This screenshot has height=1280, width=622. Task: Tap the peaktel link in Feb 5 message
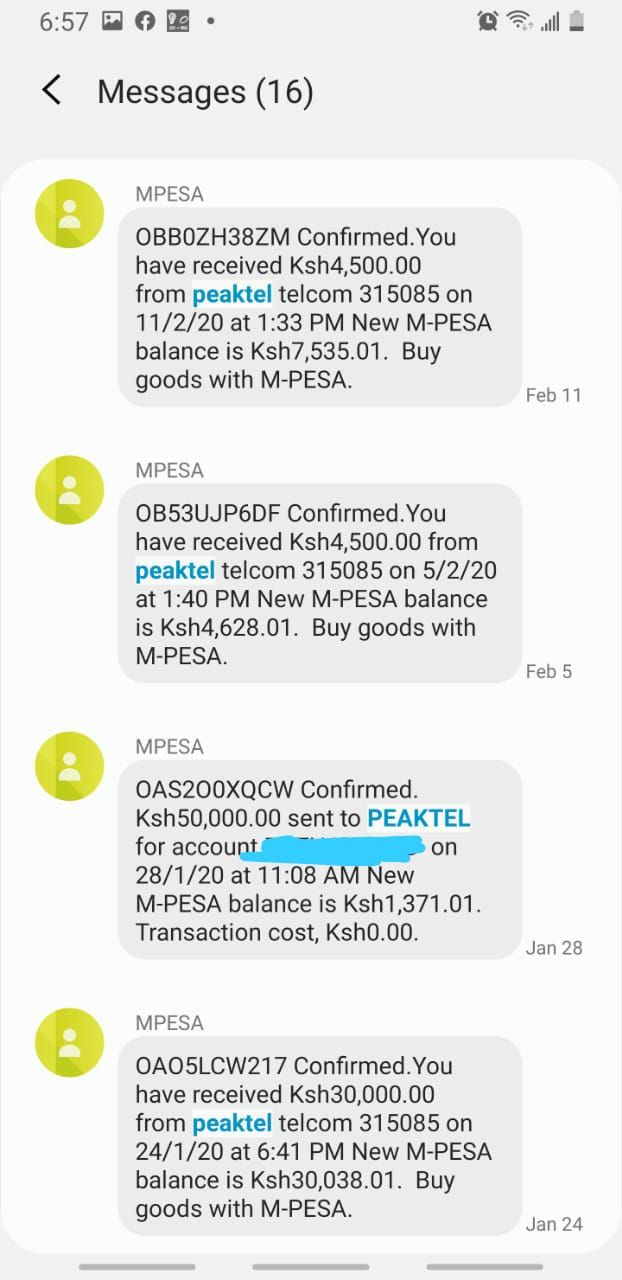tap(175, 571)
